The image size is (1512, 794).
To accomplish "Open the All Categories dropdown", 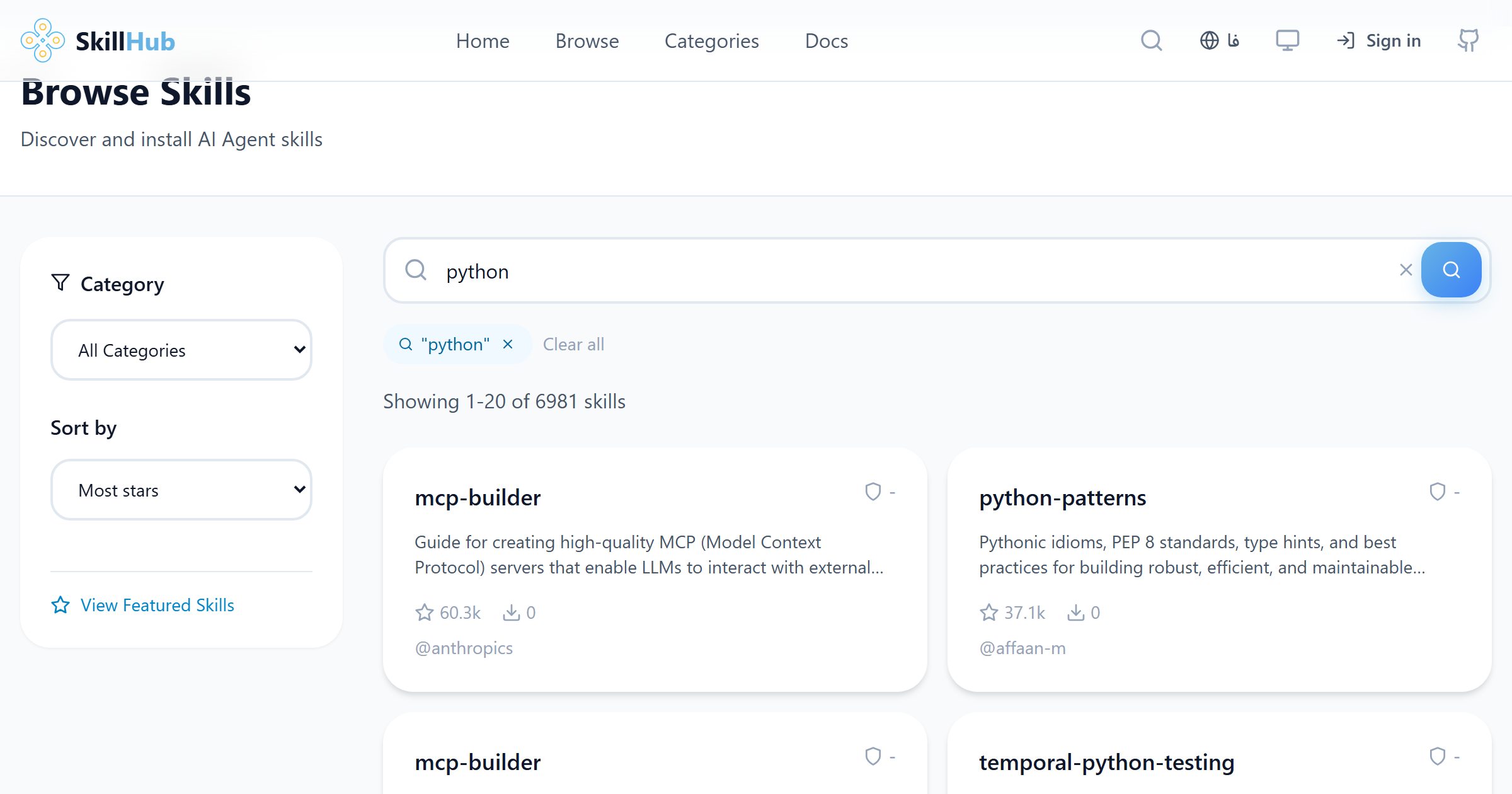I will click(x=181, y=350).
